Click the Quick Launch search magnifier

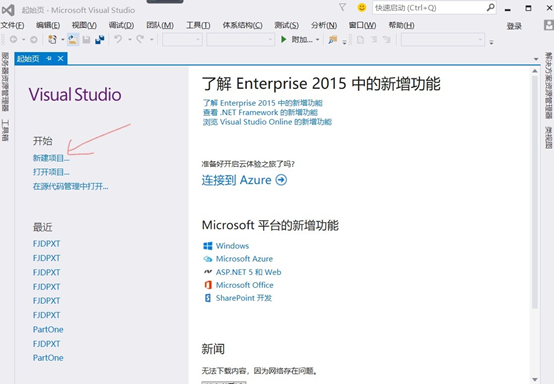490,7
